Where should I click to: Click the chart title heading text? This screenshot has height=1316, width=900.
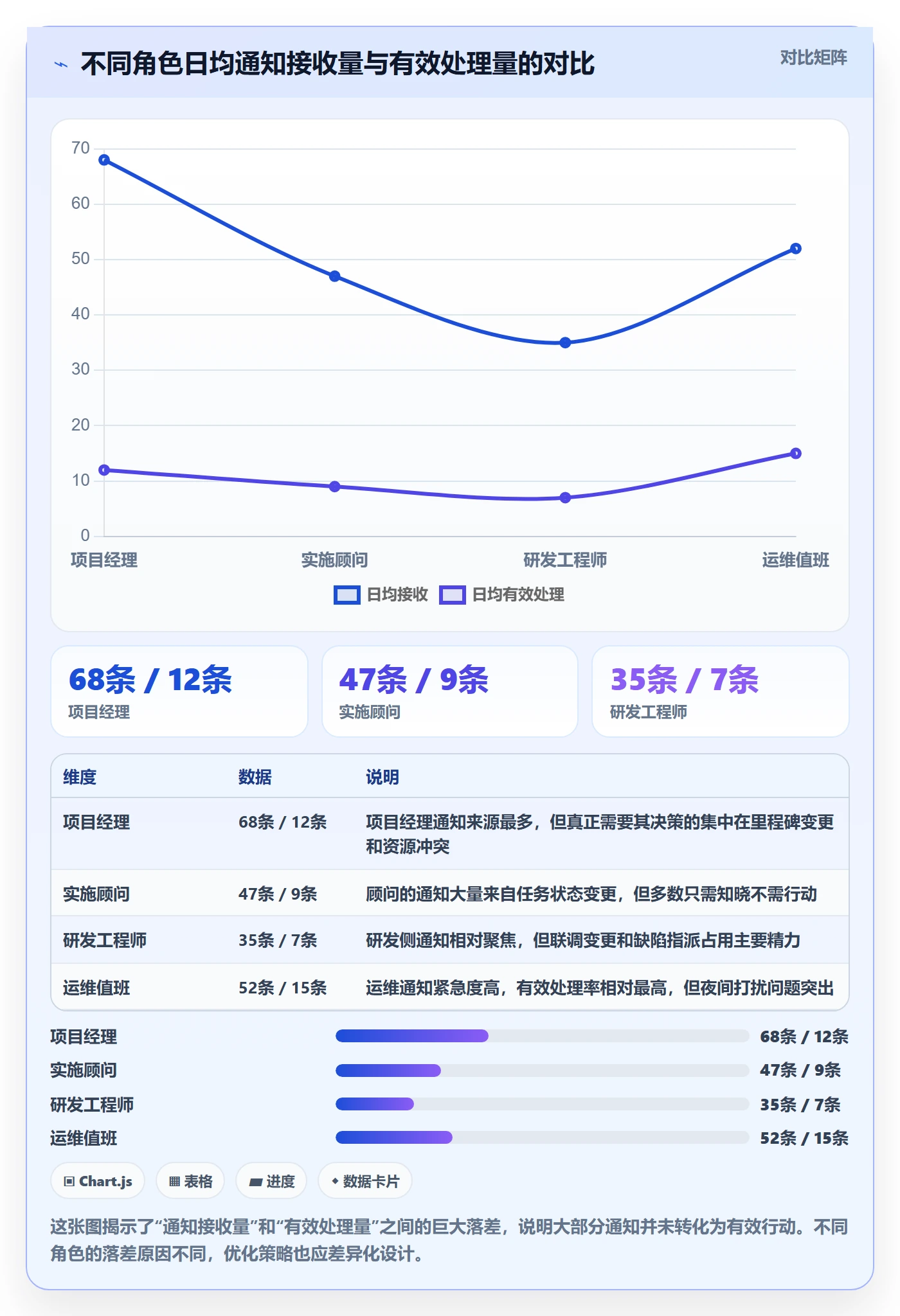click(x=338, y=64)
